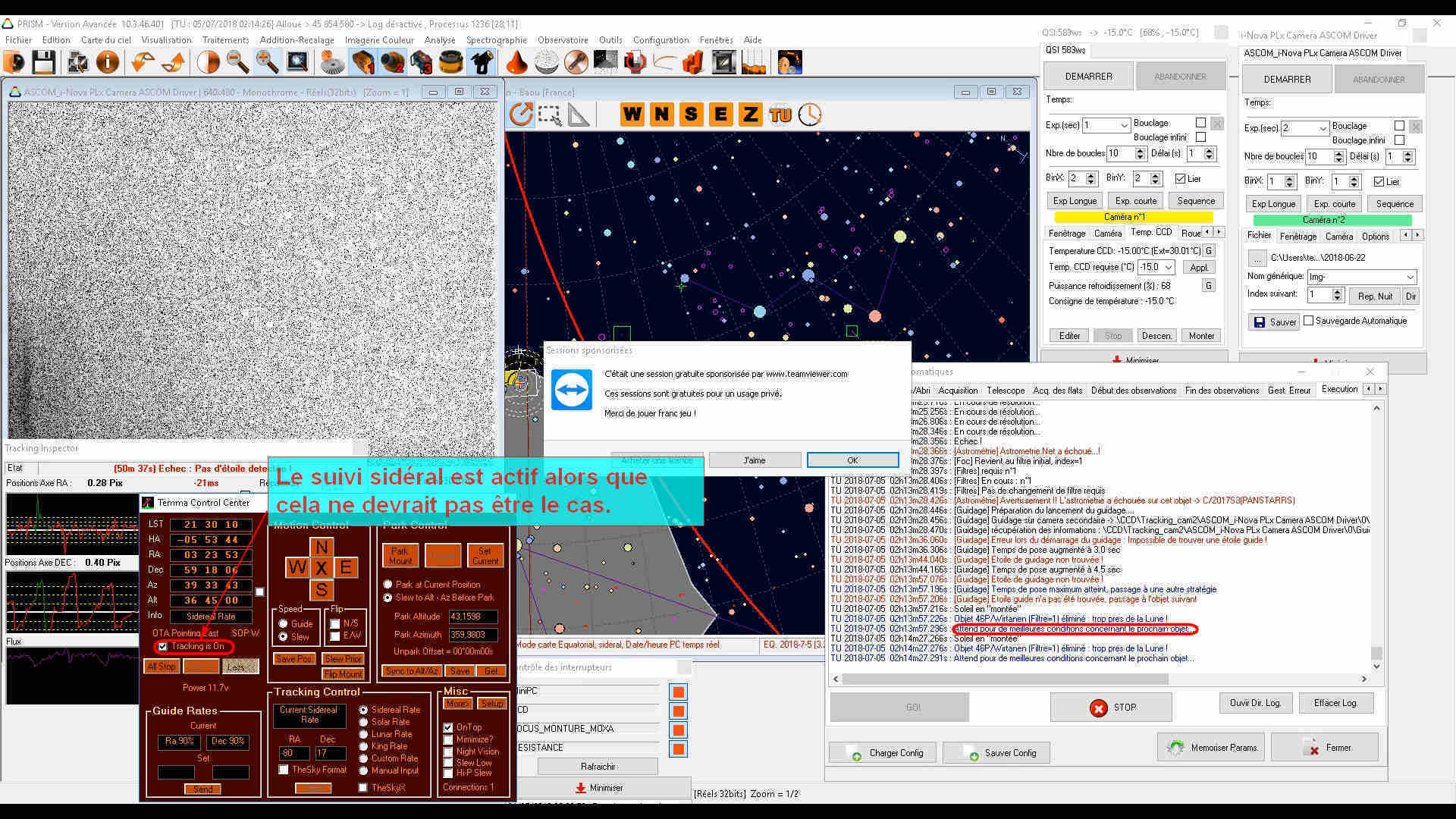Click OK in the TeamViewer dialog
This screenshot has height=819, width=1456.
[852, 460]
